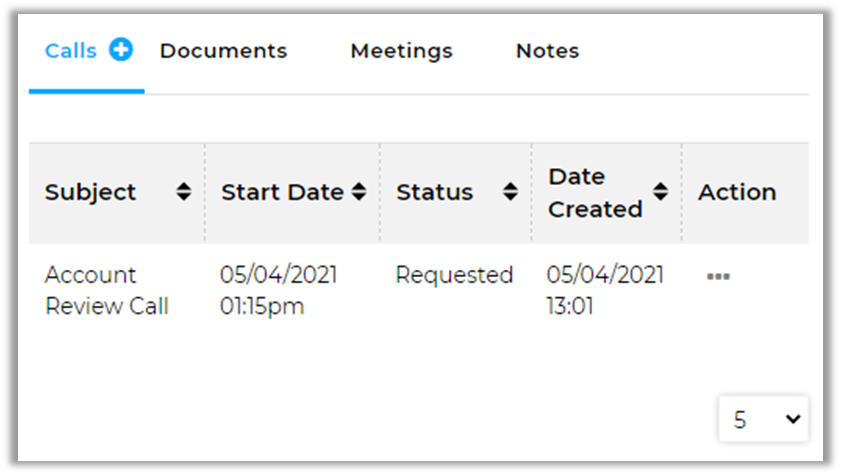Select the Account Review Call subject
The image size is (841, 475).
[106, 290]
